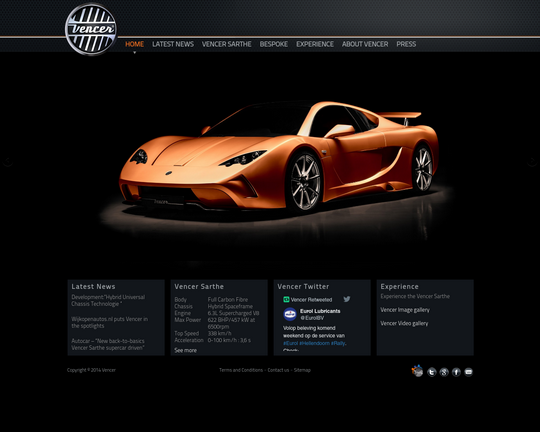Click the #Rally hashtag
This screenshot has width=540, height=432.
click(338, 343)
